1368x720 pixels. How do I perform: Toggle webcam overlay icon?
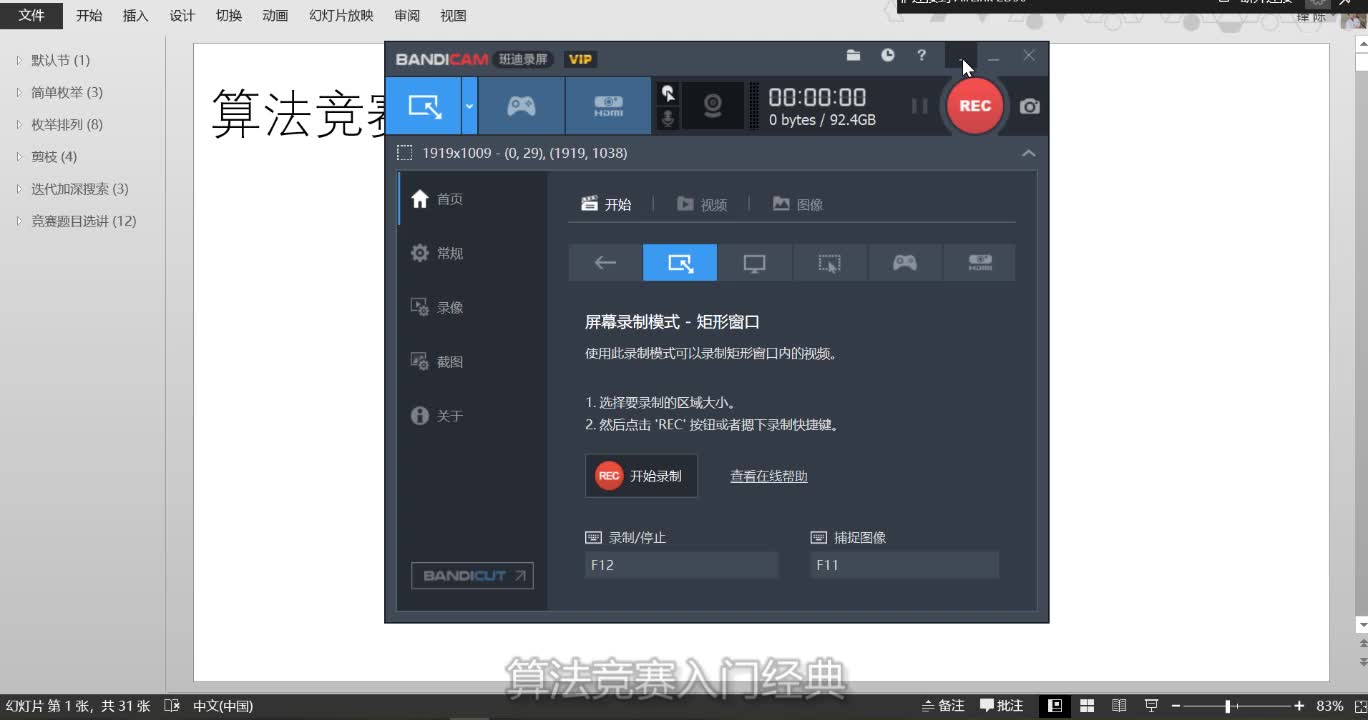click(713, 106)
